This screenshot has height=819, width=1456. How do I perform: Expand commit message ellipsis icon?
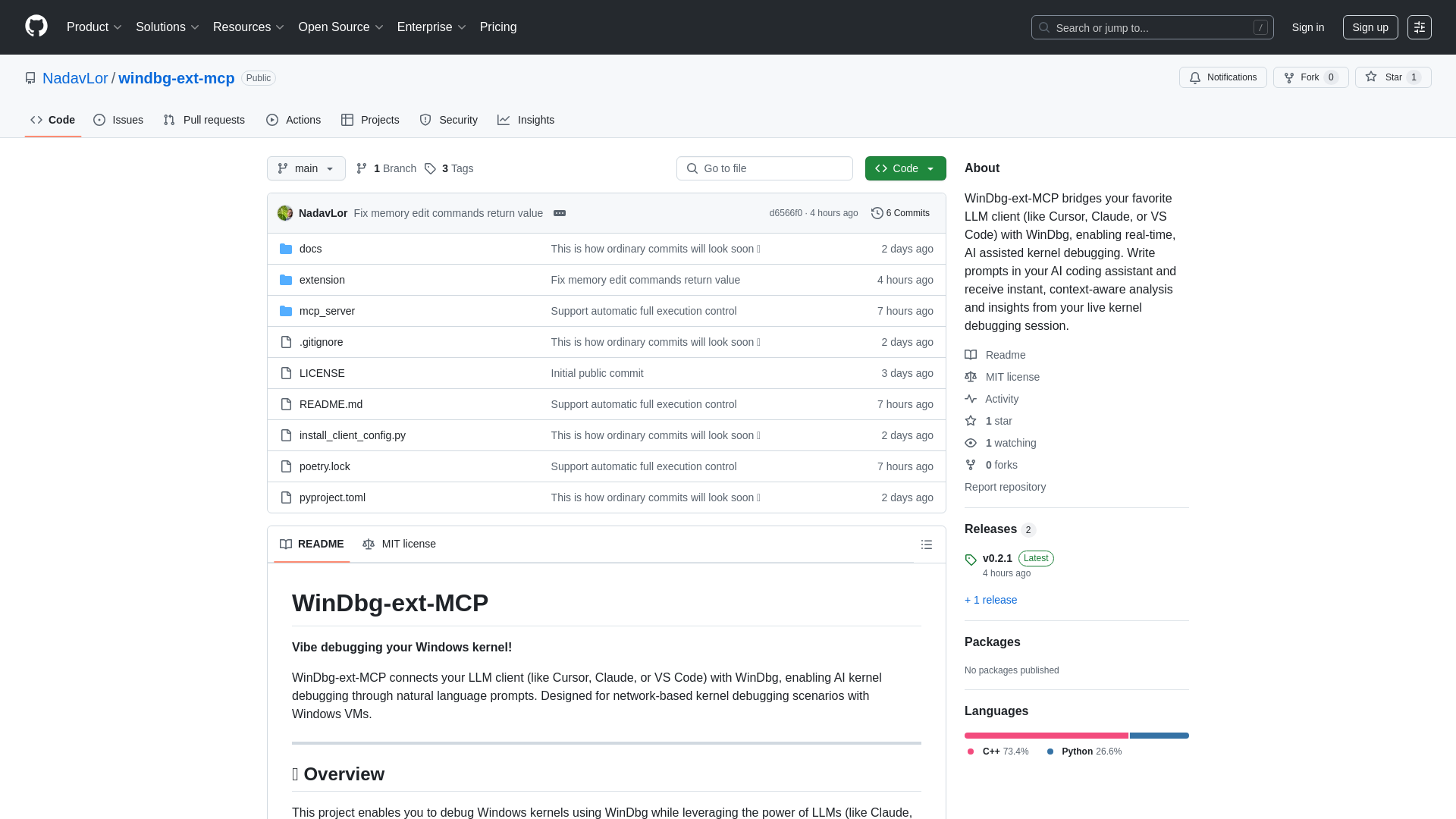560,213
